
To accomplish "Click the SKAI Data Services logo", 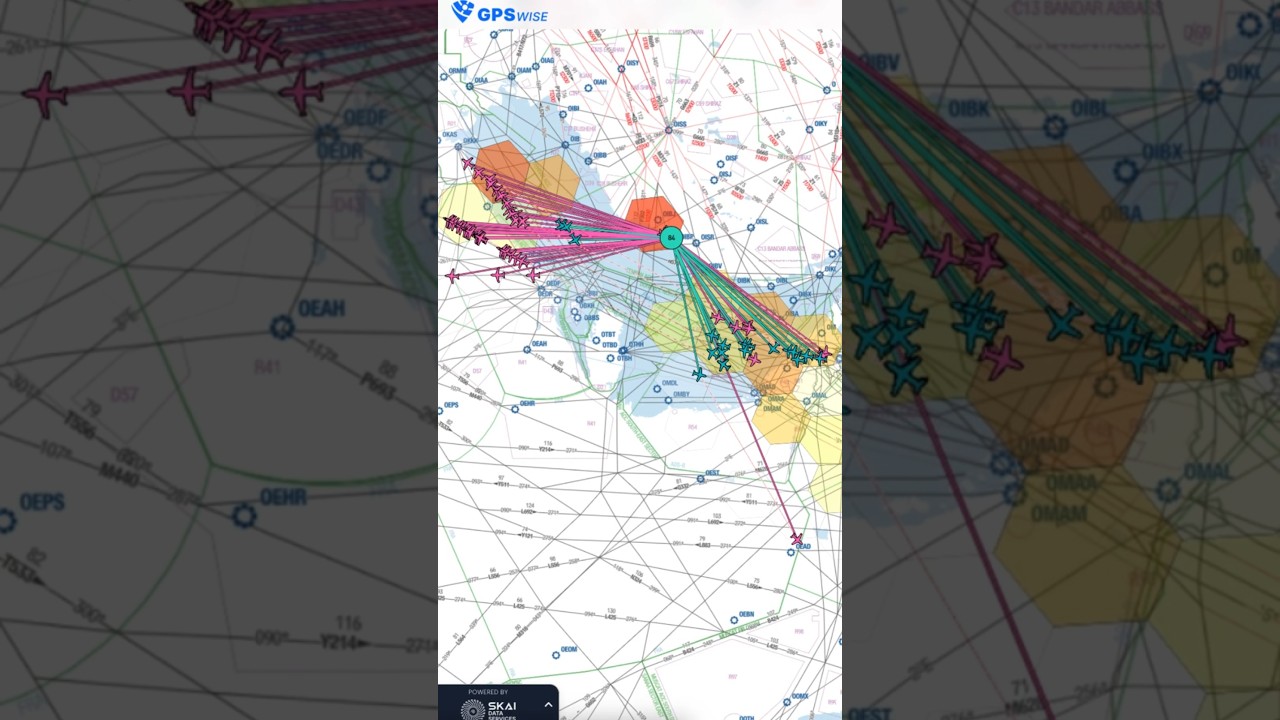I will click(489, 708).
